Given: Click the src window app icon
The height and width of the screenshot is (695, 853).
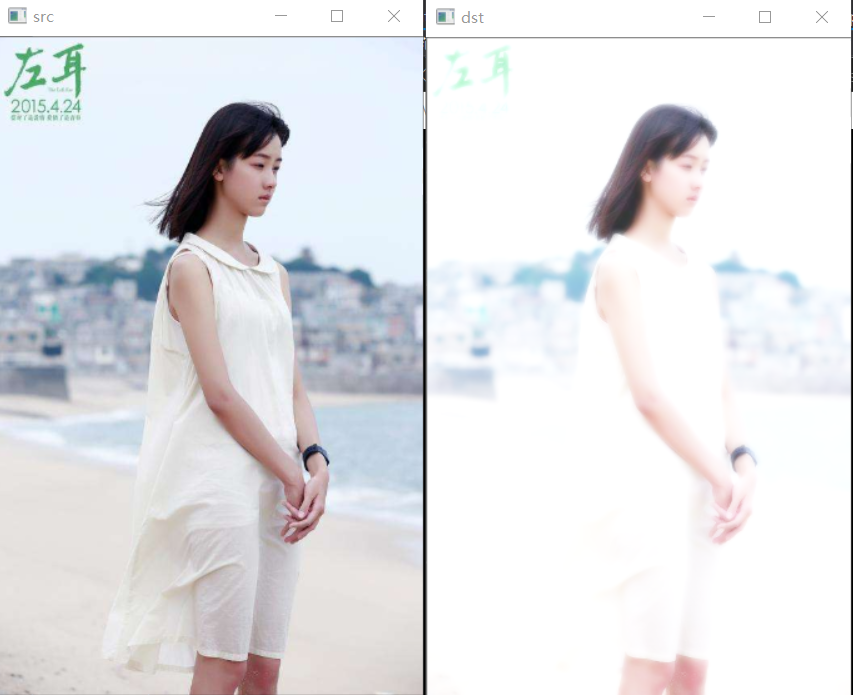Looking at the screenshot, I should [x=17, y=16].
